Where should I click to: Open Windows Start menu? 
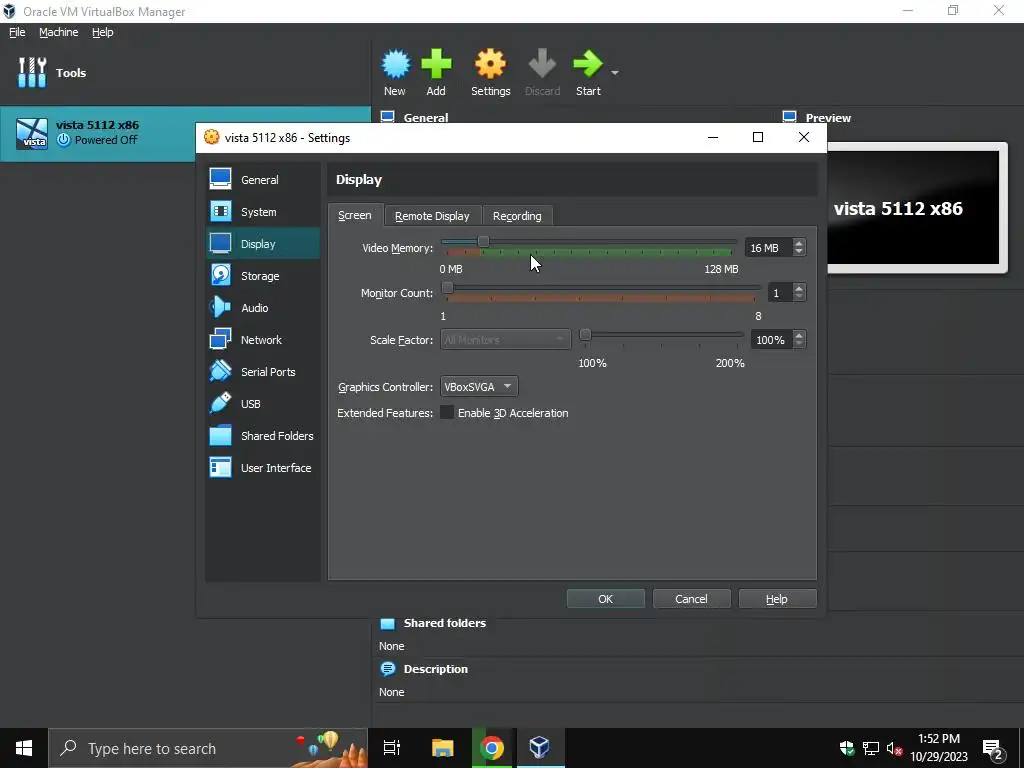click(x=24, y=748)
